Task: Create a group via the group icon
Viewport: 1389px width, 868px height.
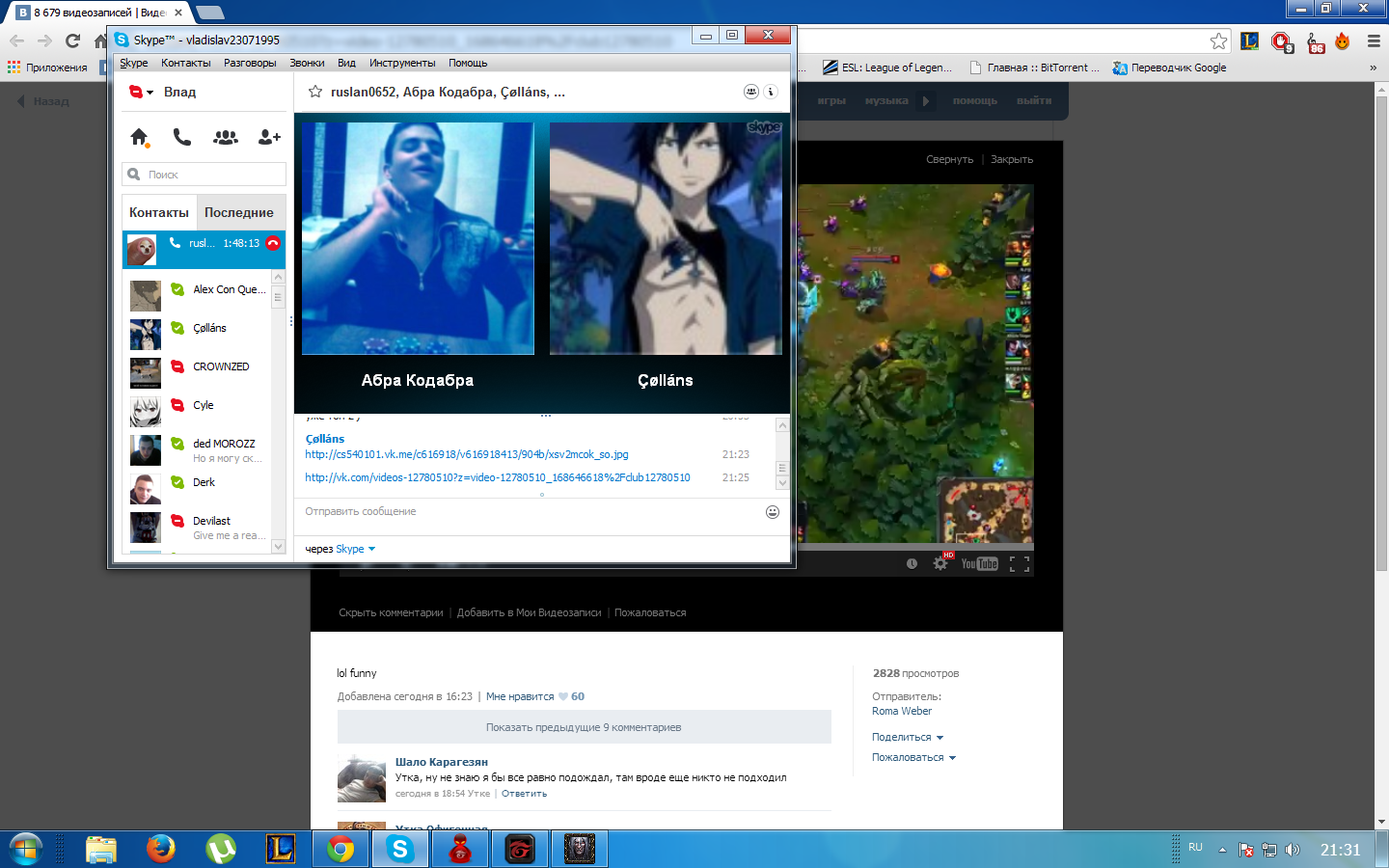Action: [226, 137]
